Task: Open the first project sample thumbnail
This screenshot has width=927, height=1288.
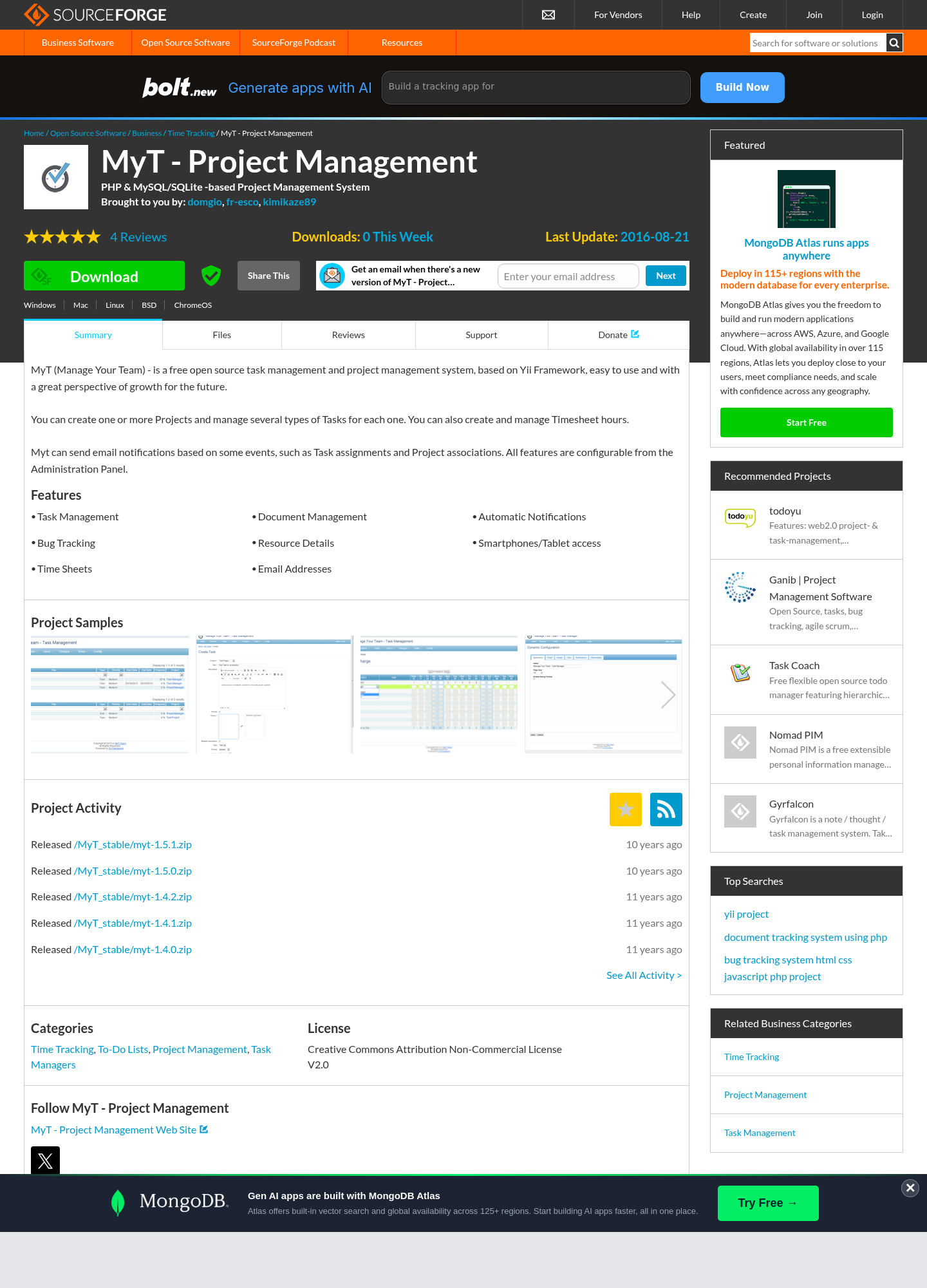Action: pos(109,695)
